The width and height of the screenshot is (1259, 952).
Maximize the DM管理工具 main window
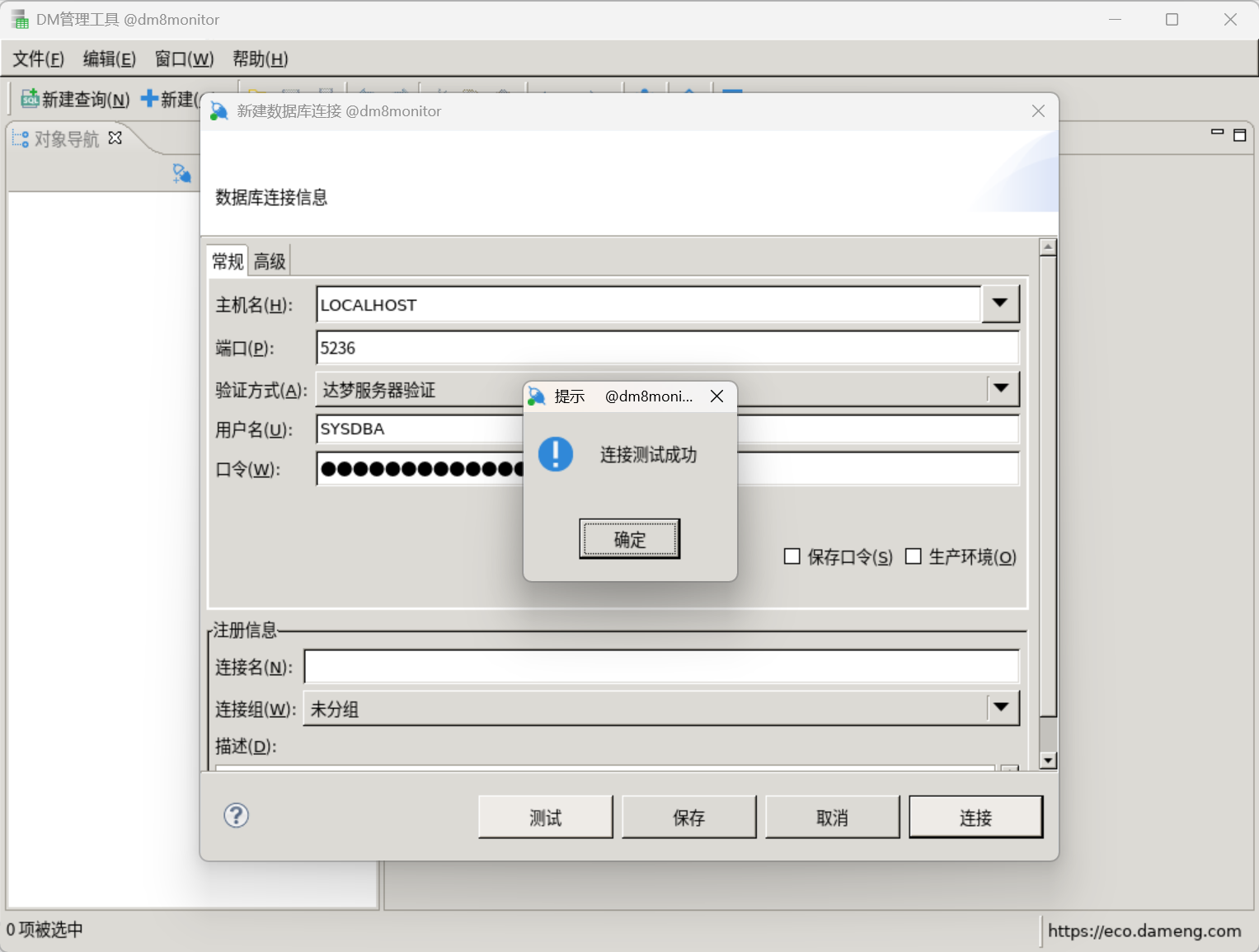(1172, 19)
